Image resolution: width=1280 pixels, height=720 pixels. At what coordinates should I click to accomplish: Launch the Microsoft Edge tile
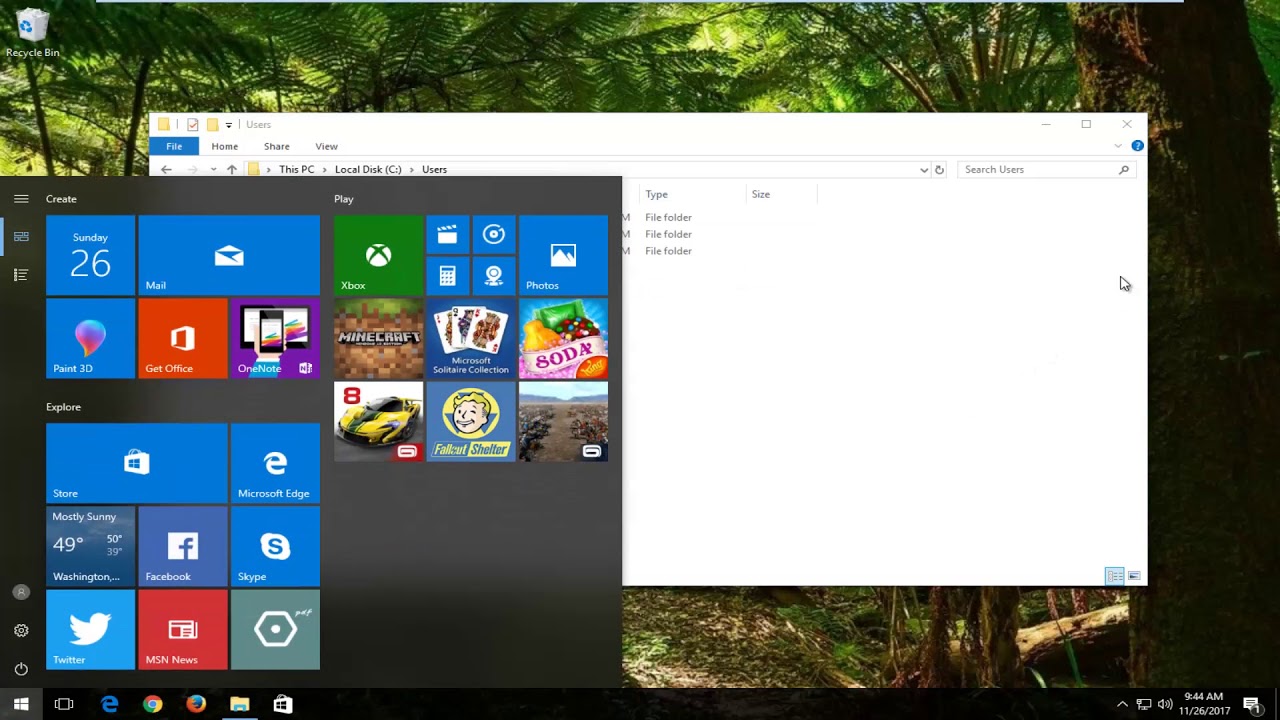click(275, 463)
